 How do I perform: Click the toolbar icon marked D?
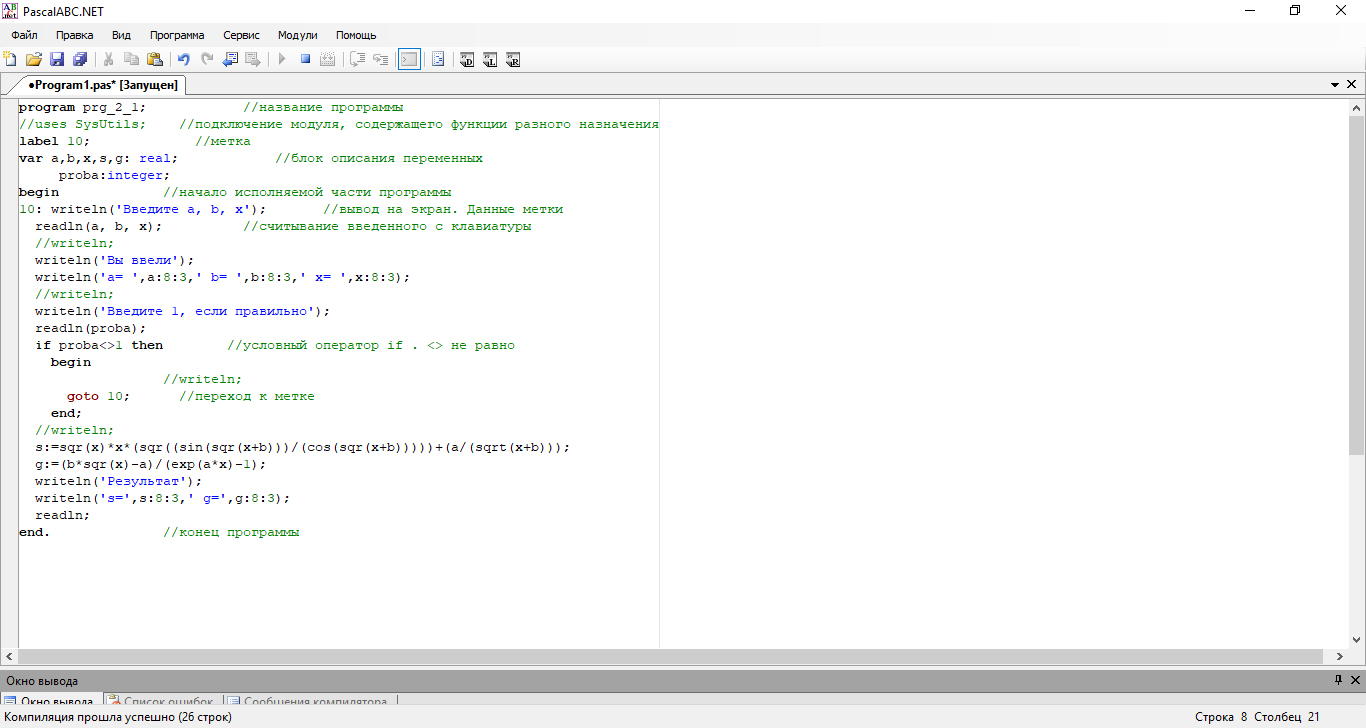pos(467,60)
